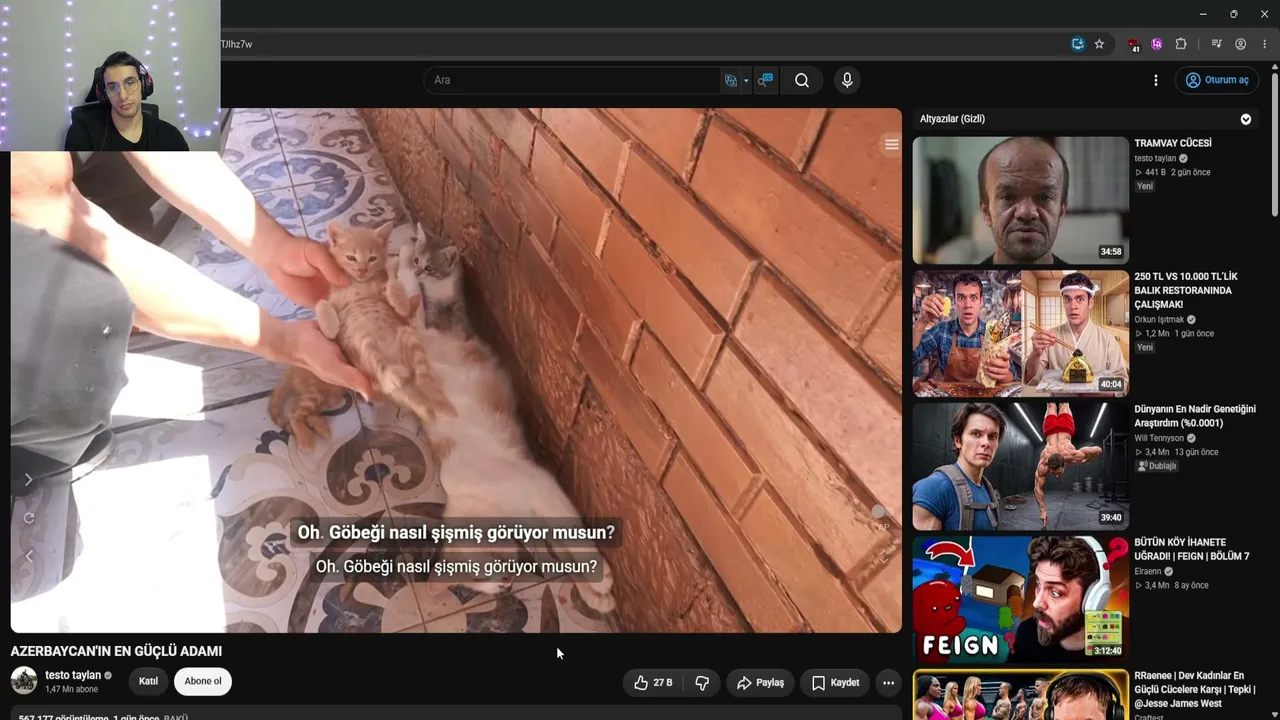Collapse the 'Altyazılar (Gizli)' panel chevron

pyautogui.click(x=1246, y=119)
